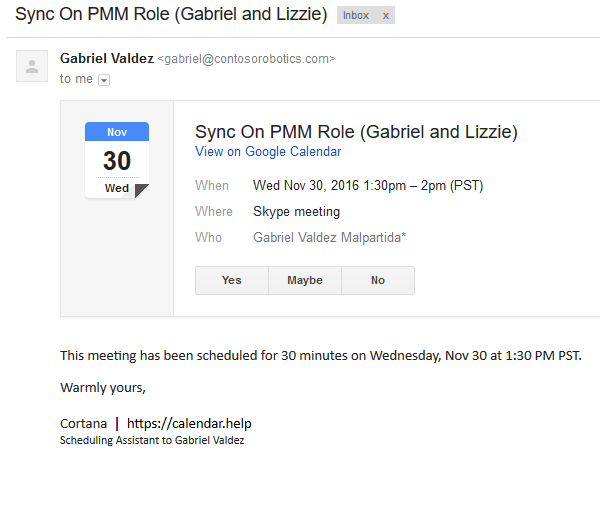The height and width of the screenshot is (505, 611).
Task: Click 'Scheduling Assistant to Gabriel Valdez' signature line
Action: coord(152,440)
